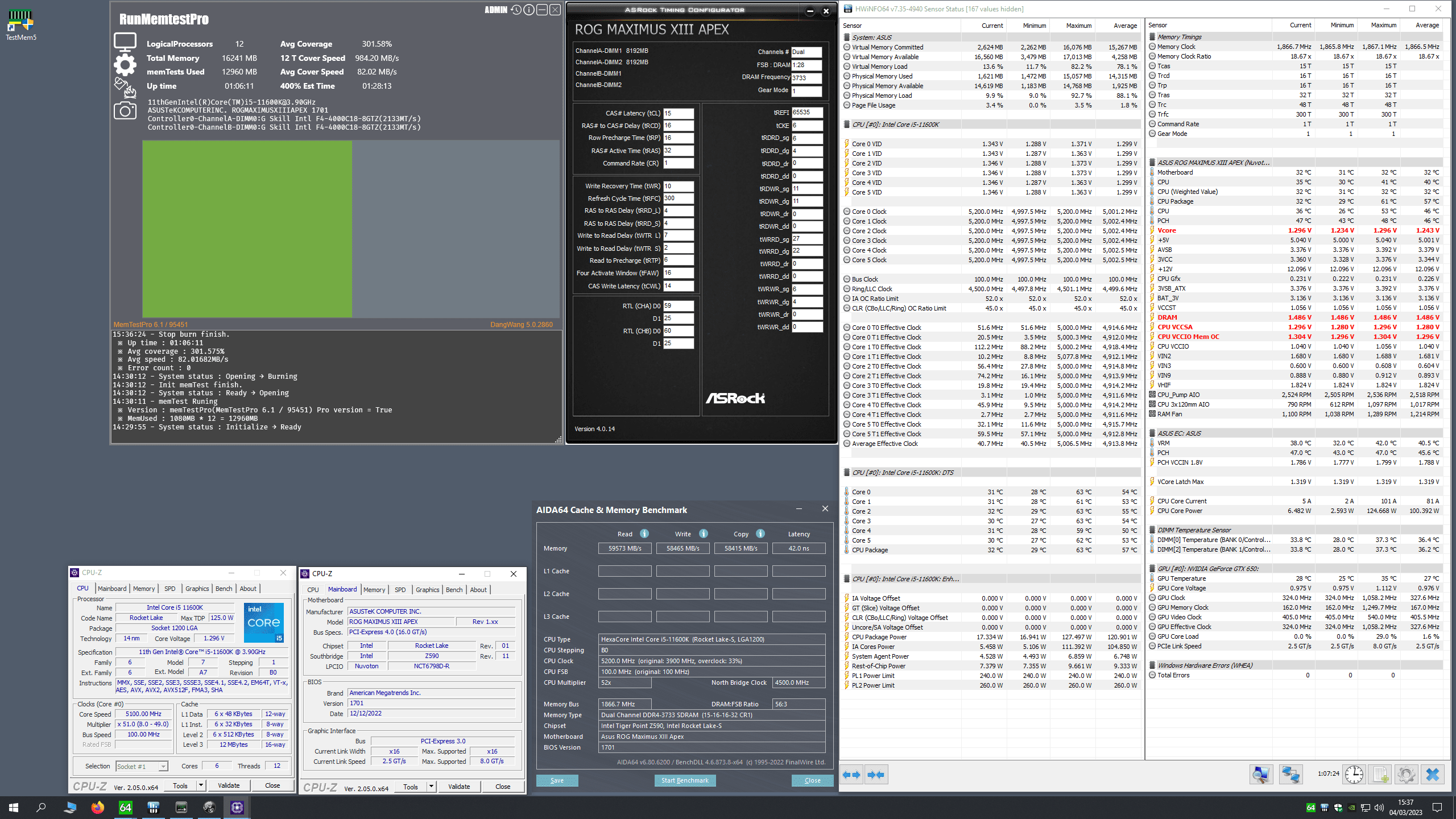Click Validate in left CPU-Z window
Viewport: 1456px width, 819px height.
click(229, 785)
